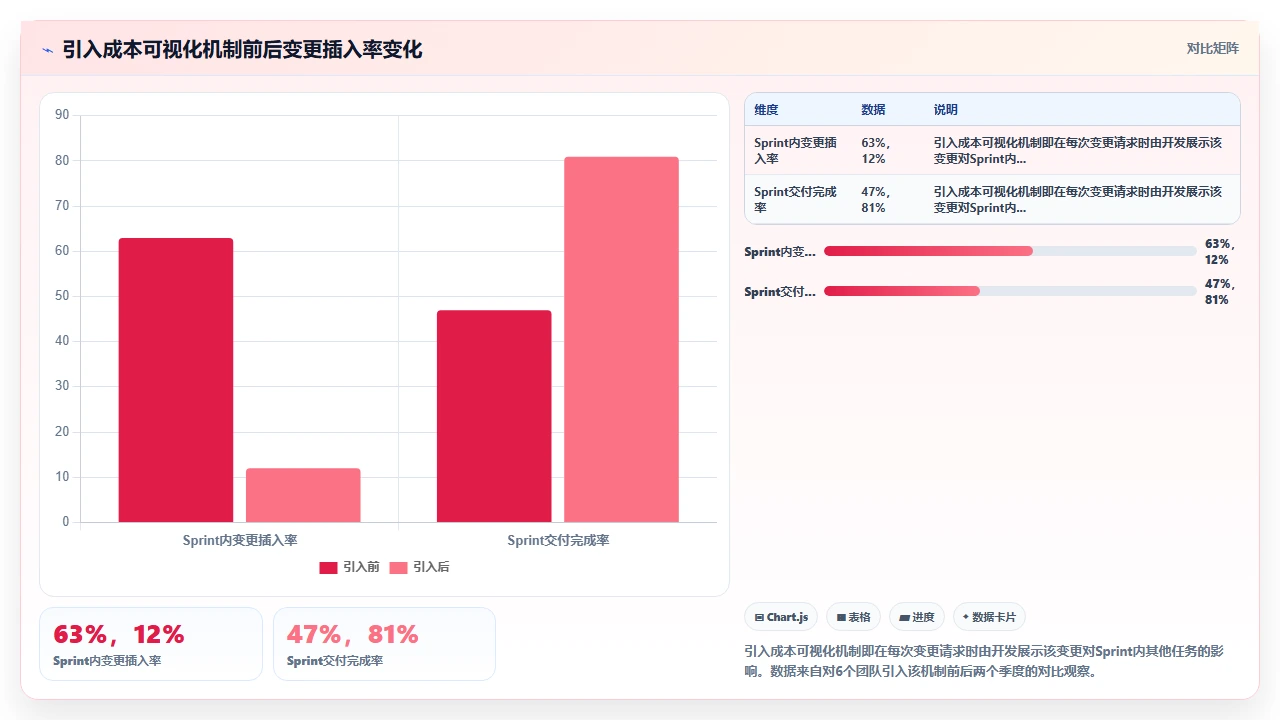Click the truncated Sprint交付… progress label
The width and height of the screenshot is (1280, 720).
tap(780, 292)
